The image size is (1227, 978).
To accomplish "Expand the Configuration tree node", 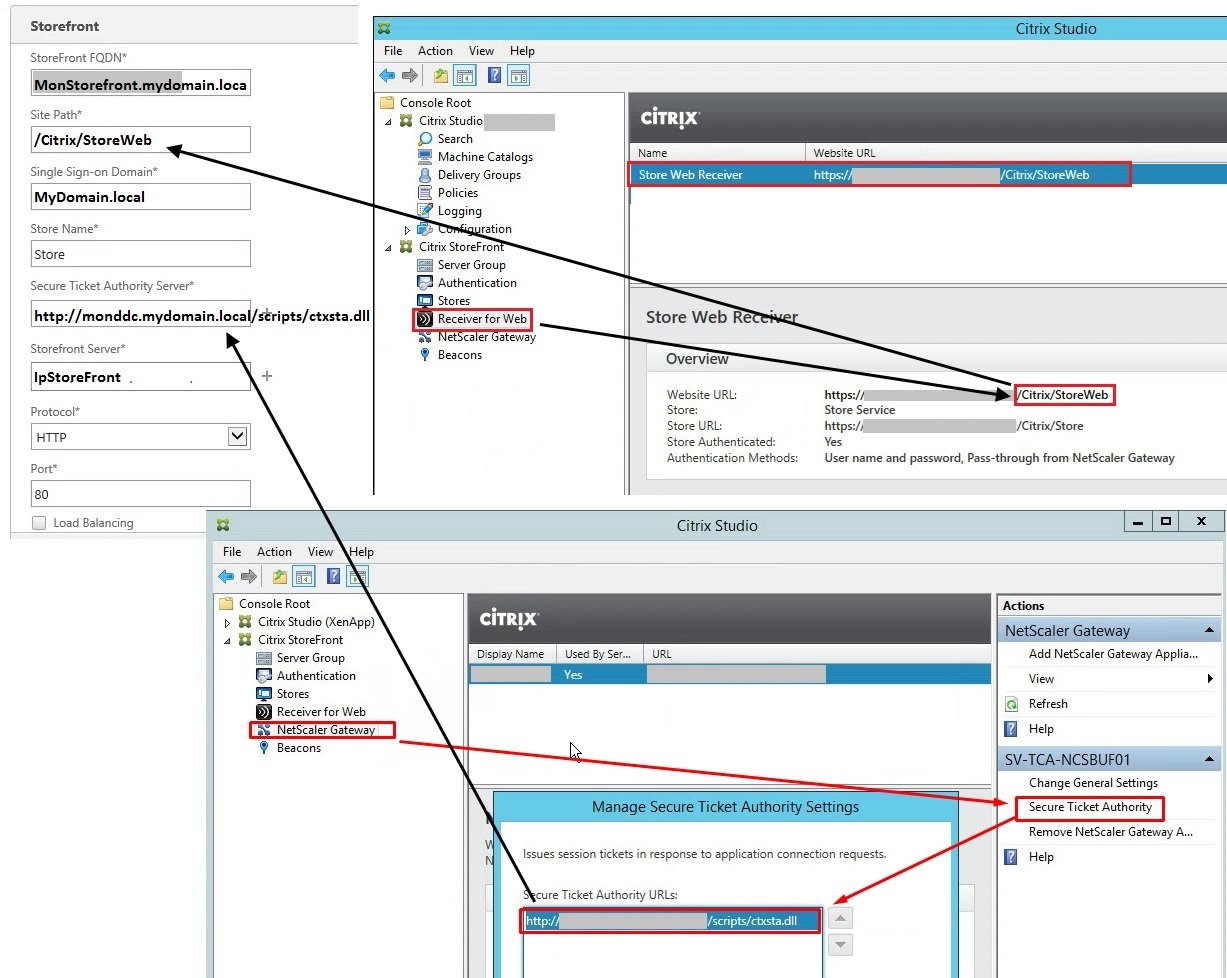I will [407, 230].
